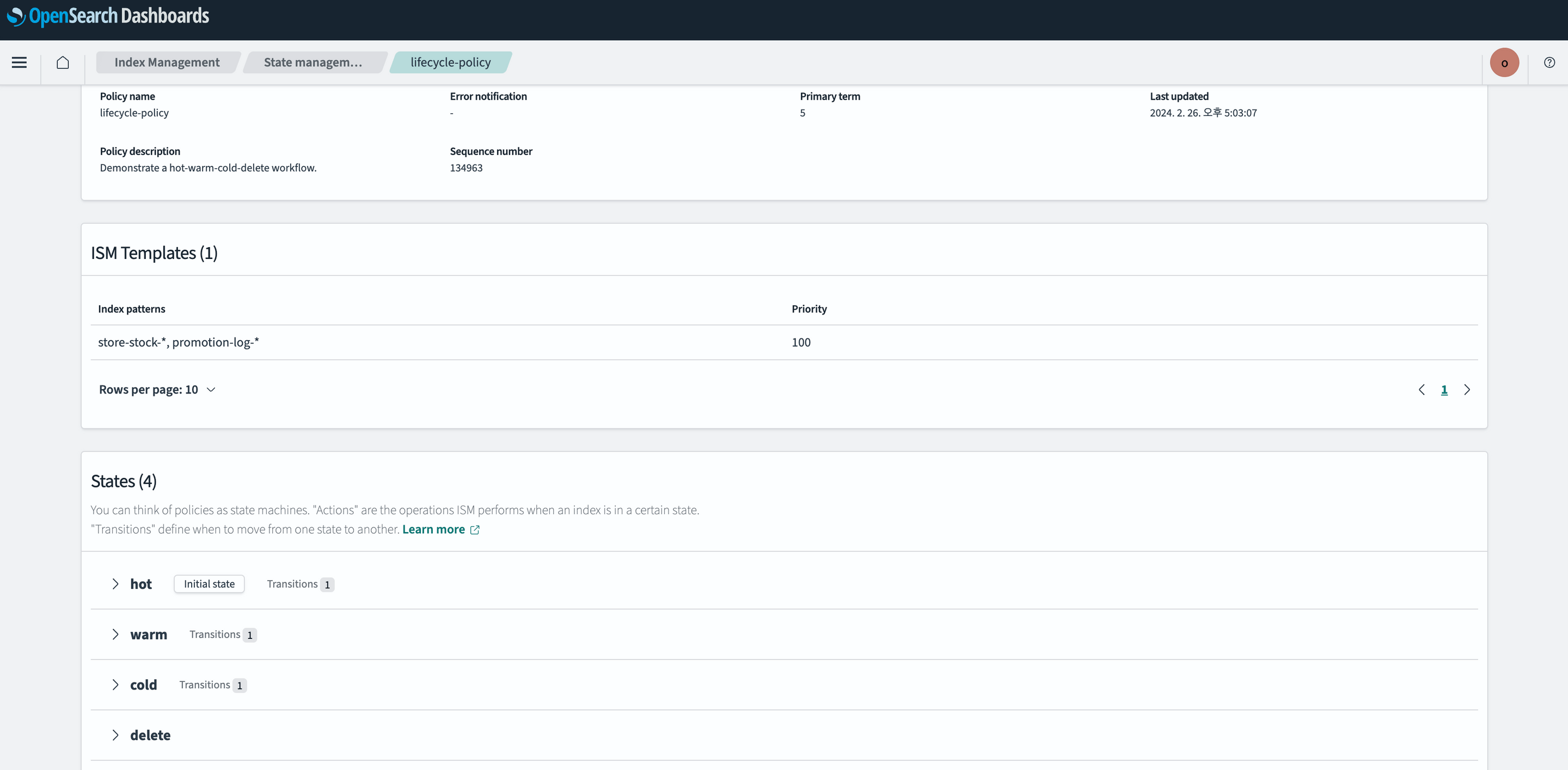Viewport: 1568px width, 770px height.
Task: Open the Rows per page dropdown
Action: point(156,389)
